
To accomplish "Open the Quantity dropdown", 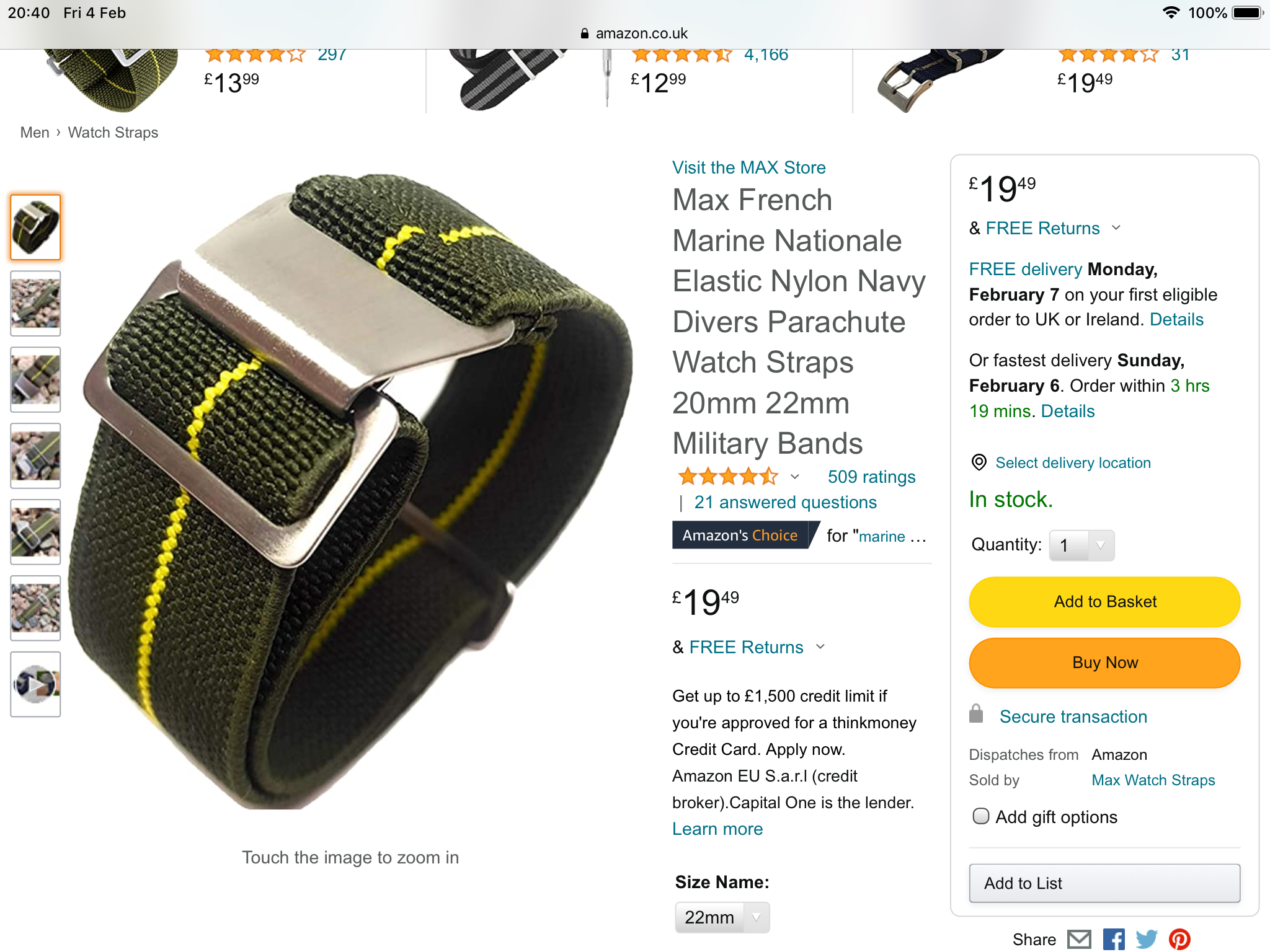I will click(x=1081, y=545).
